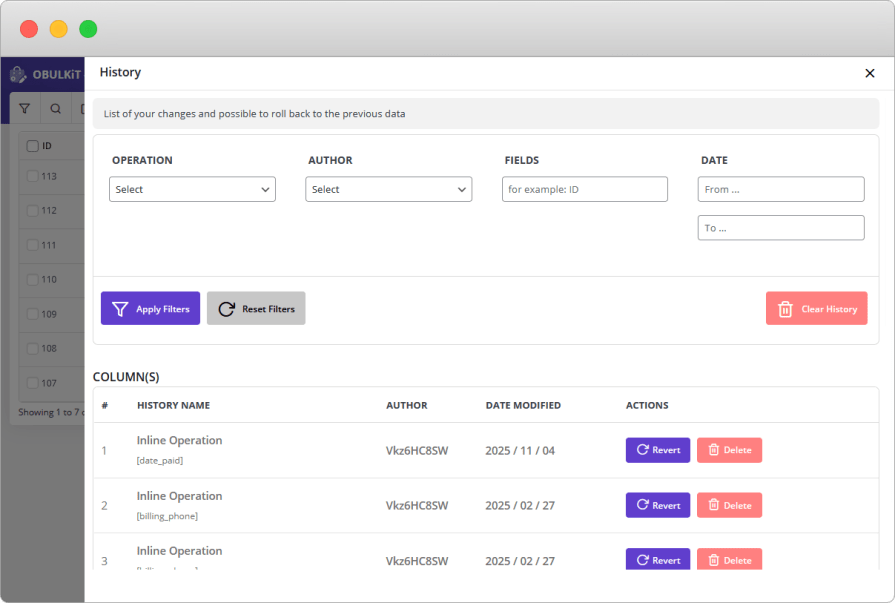Viewport: 895px width, 603px height.
Task: Check the box for row 113
Action: [x=33, y=176]
